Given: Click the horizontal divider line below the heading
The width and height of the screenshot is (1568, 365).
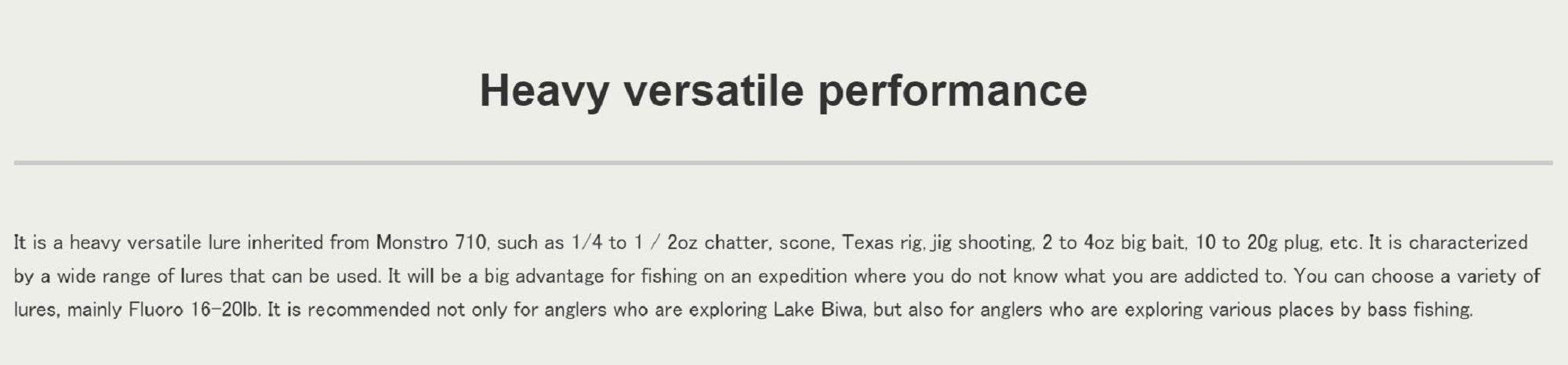Looking at the screenshot, I should point(783,163).
